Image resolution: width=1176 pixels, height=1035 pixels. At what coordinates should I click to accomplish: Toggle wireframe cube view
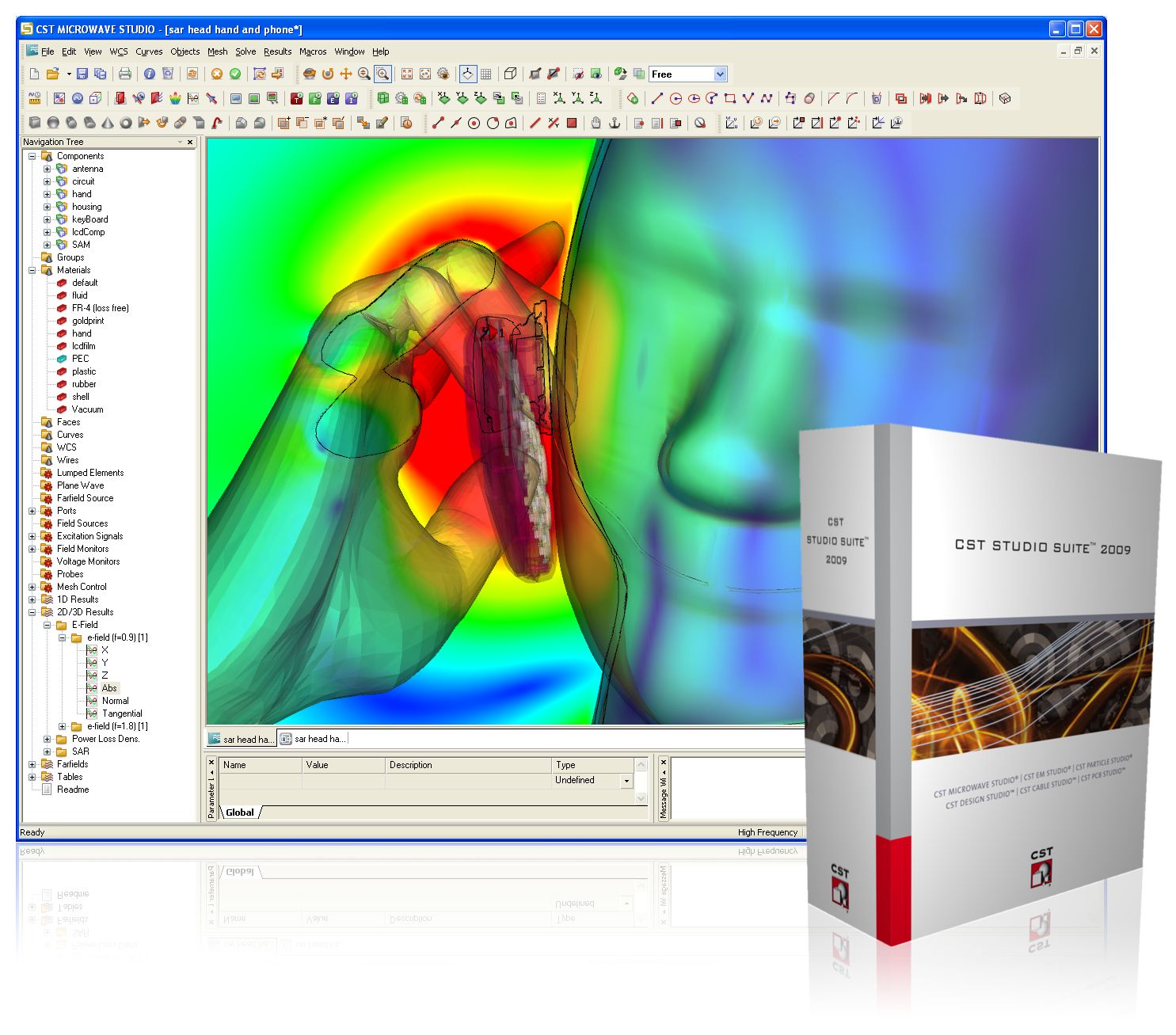(x=511, y=74)
